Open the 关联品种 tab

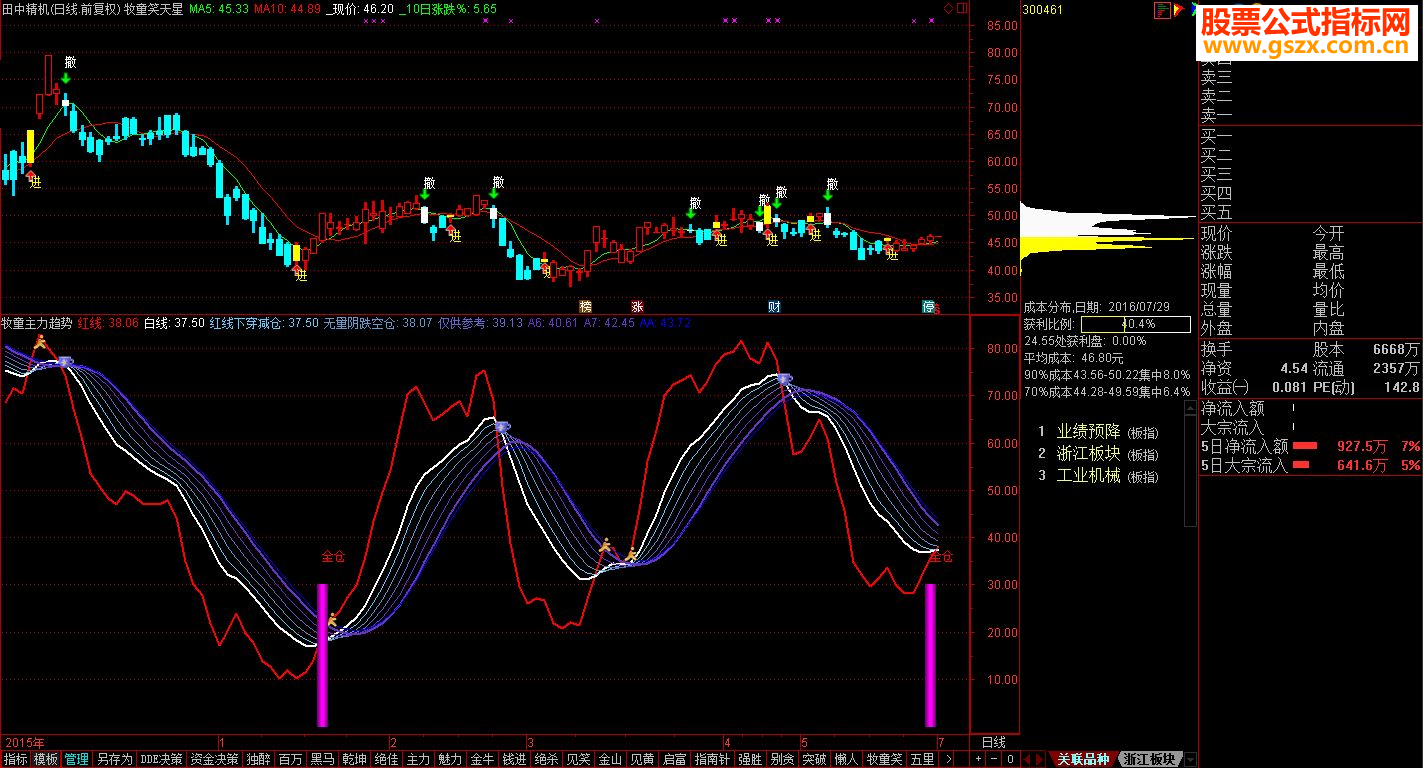click(1083, 759)
